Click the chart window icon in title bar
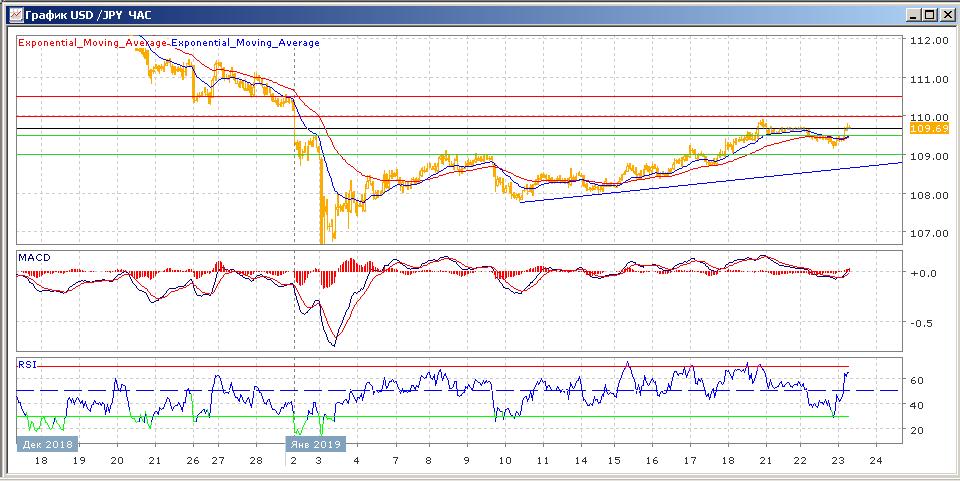The height and width of the screenshot is (481, 960). (x=12, y=14)
